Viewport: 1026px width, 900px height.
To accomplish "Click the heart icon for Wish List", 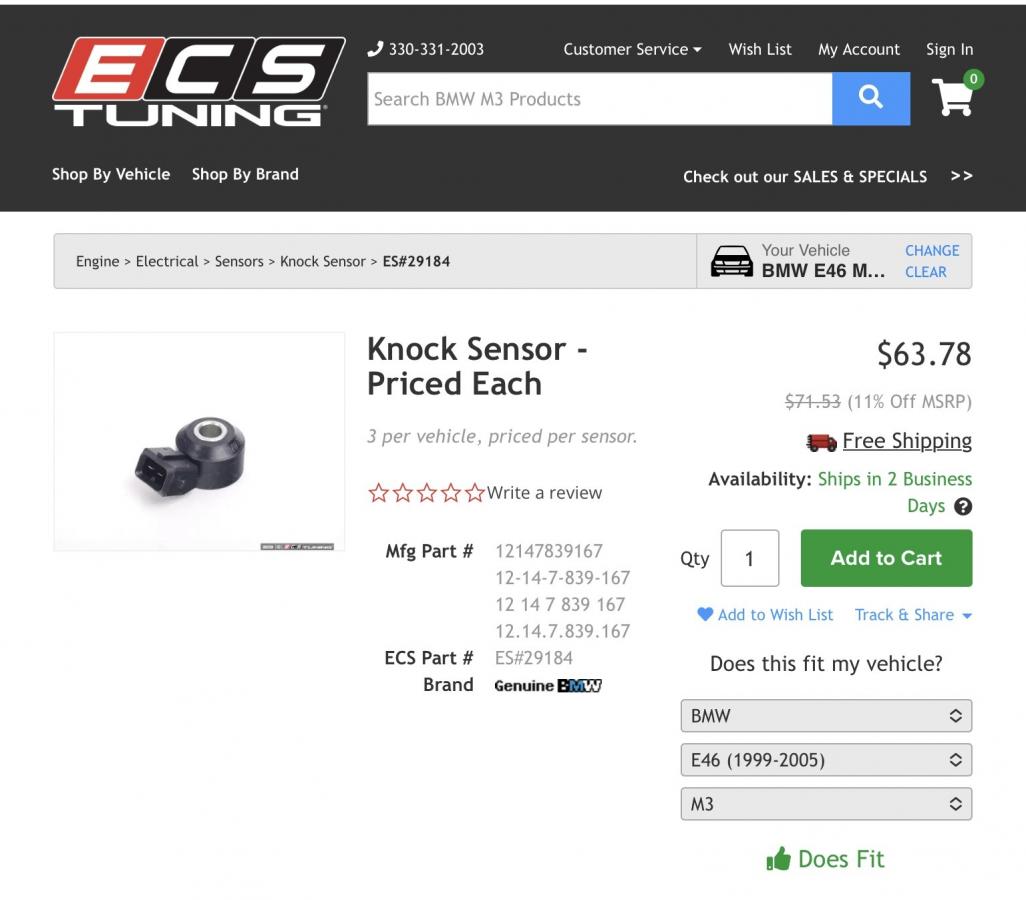I will click(x=705, y=614).
